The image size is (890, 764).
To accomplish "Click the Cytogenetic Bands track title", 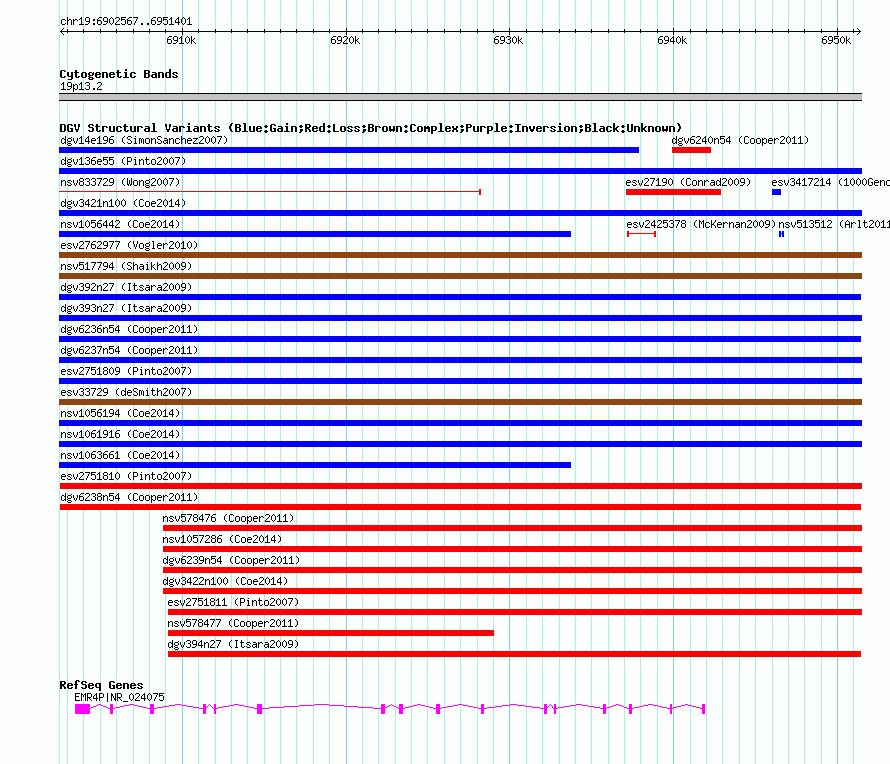I will pos(119,74).
